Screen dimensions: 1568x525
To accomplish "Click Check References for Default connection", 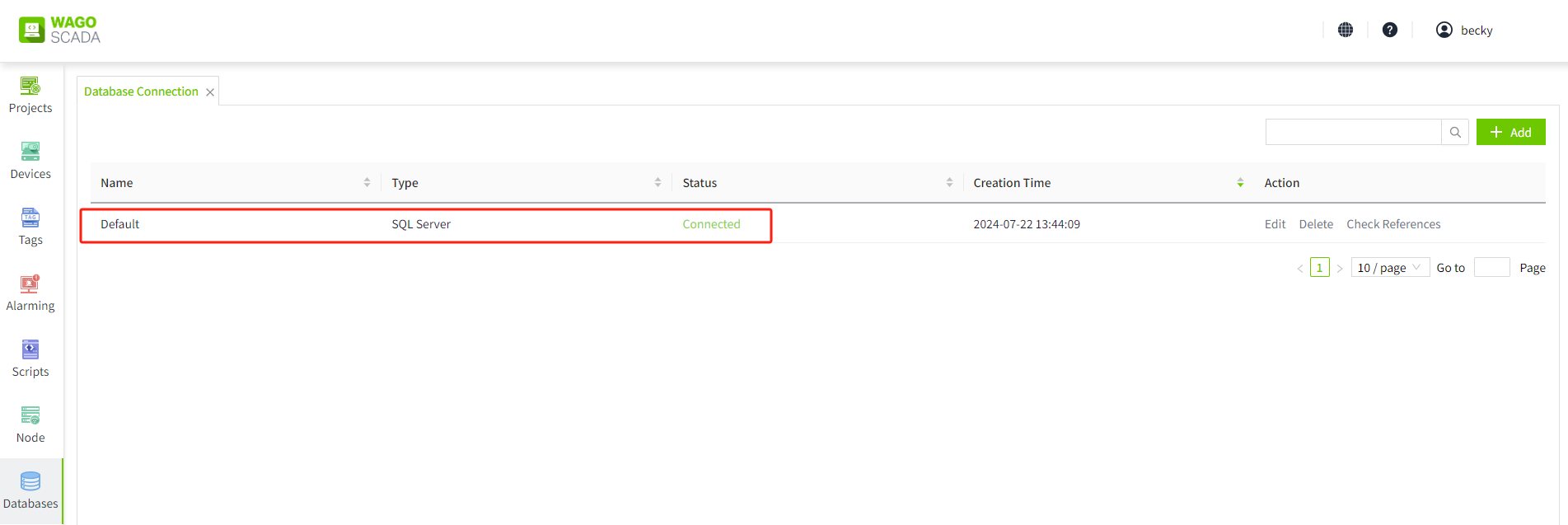I will [1393, 224].
